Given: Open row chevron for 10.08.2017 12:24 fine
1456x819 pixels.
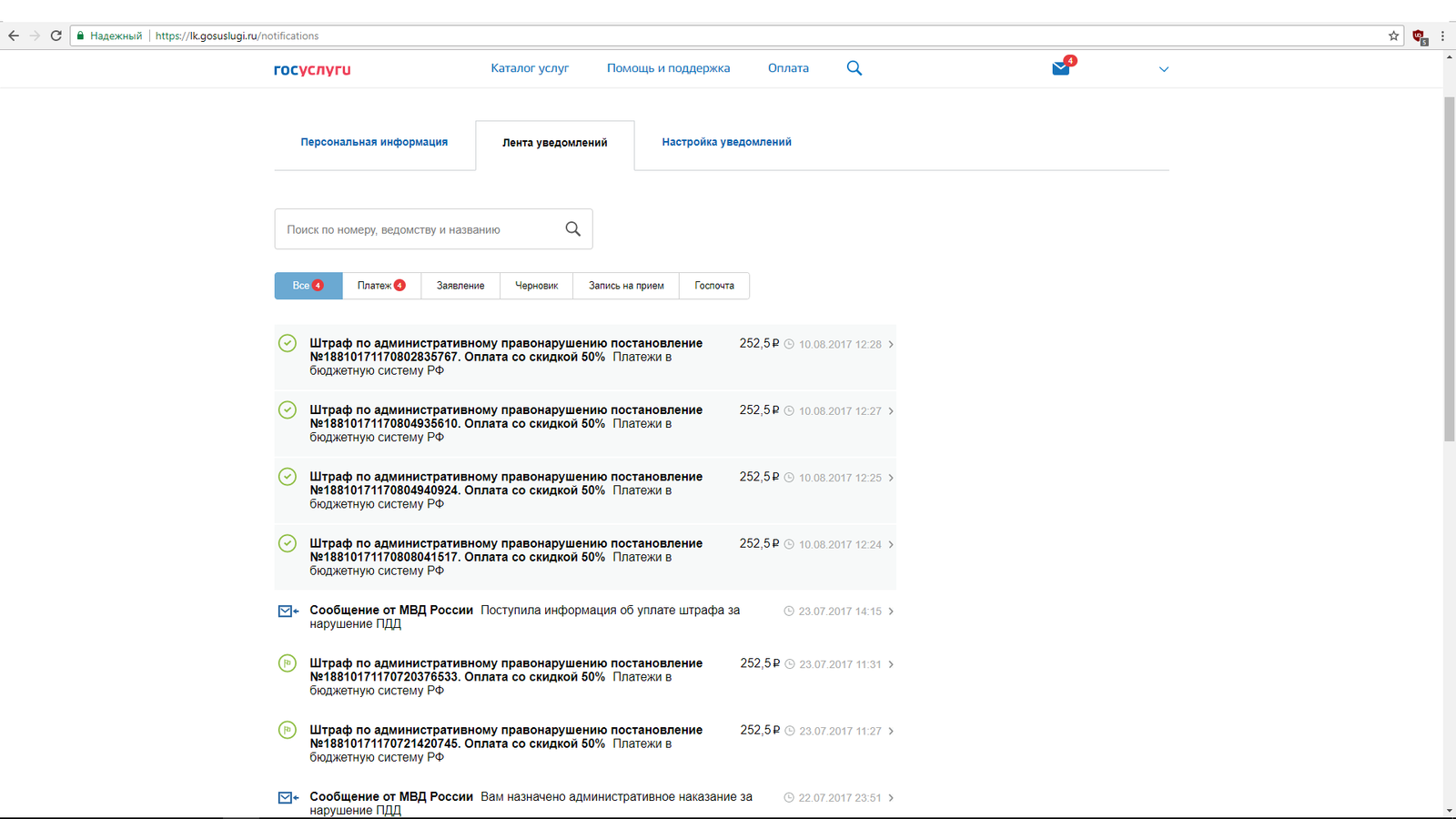Looking at the screenshot, I should [891, 544].
